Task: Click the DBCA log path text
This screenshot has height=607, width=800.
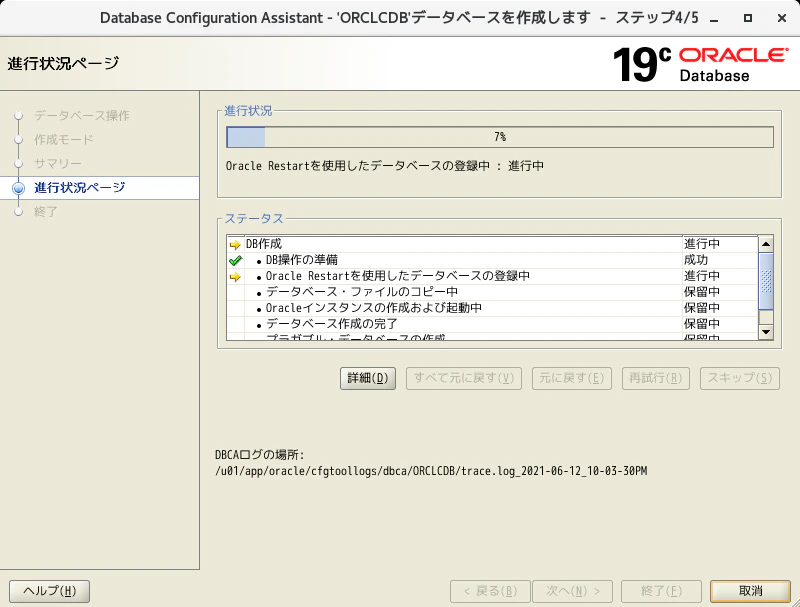Action: click(431, 471)
